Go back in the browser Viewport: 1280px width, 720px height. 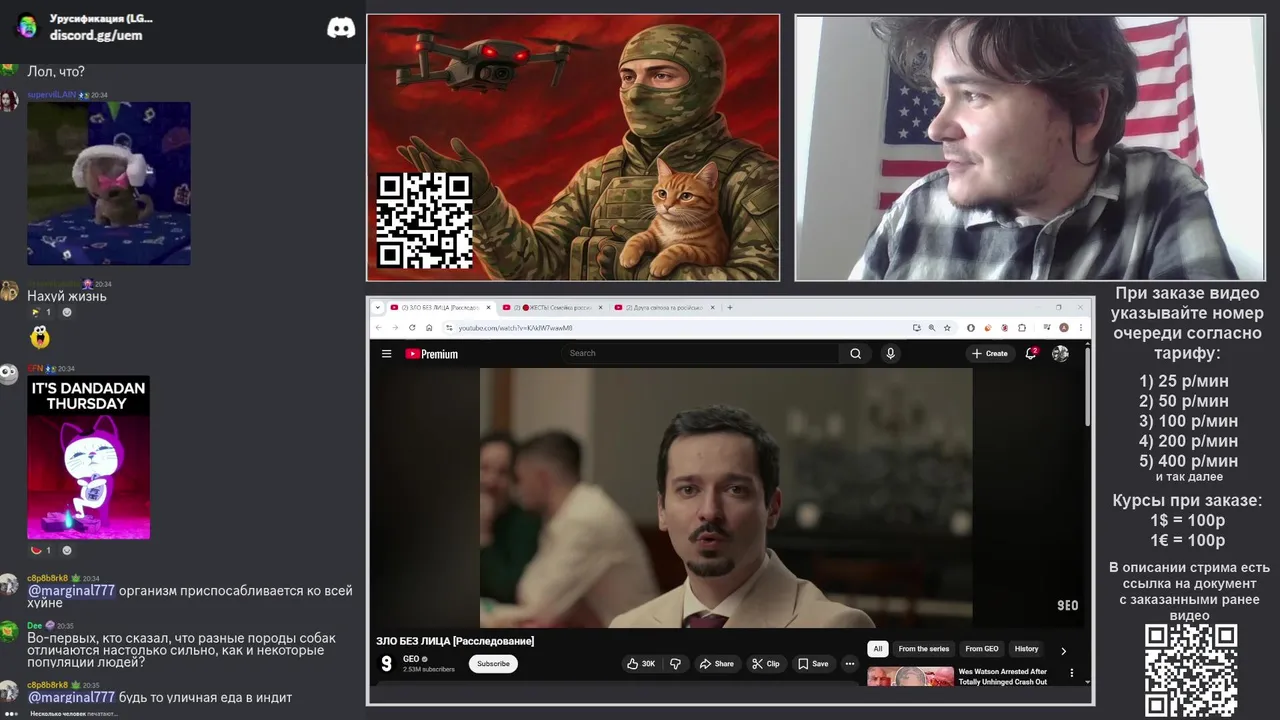(379, 327)
